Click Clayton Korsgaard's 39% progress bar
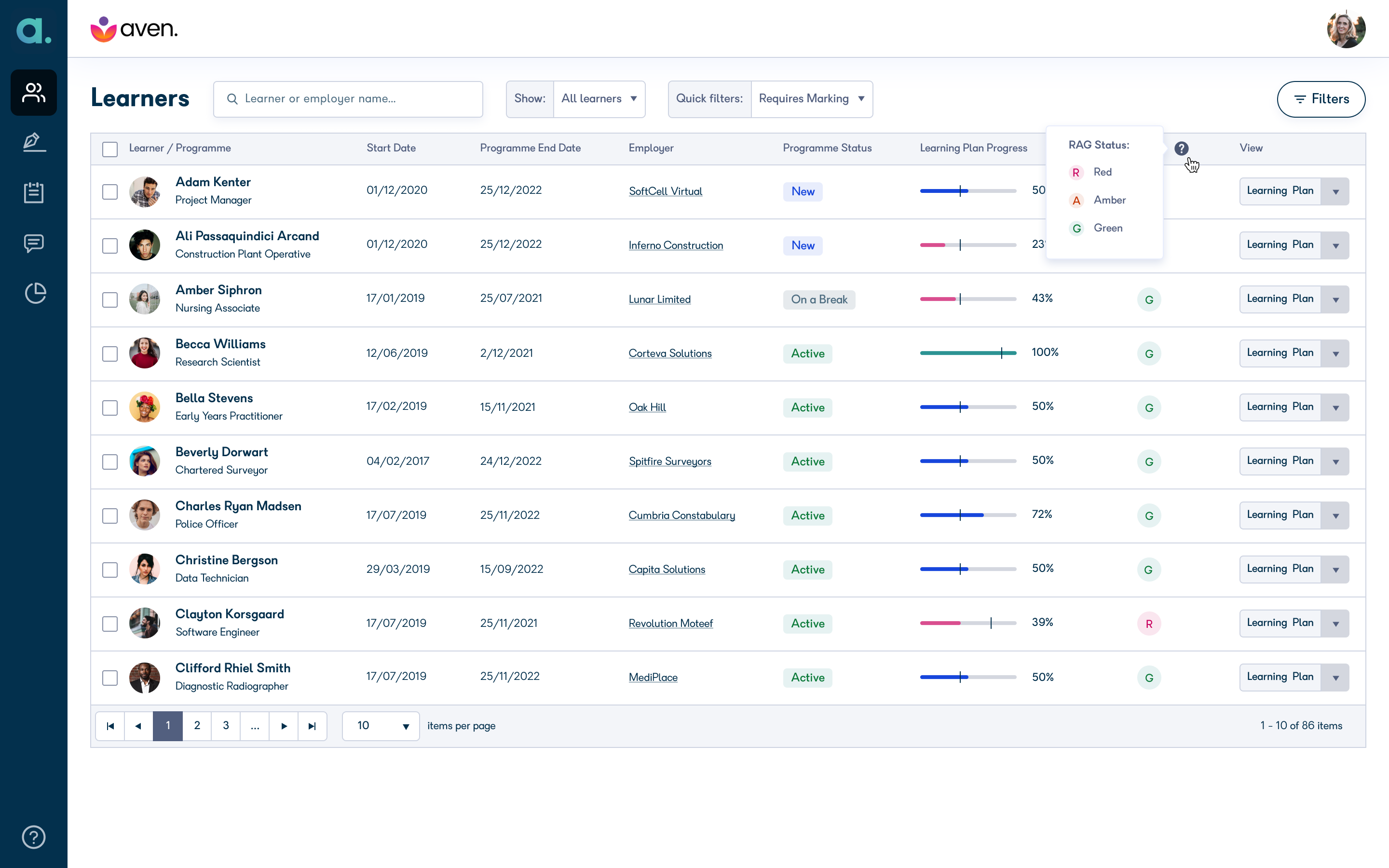This screenshot has height=868, width=1389. pos(967,623)
